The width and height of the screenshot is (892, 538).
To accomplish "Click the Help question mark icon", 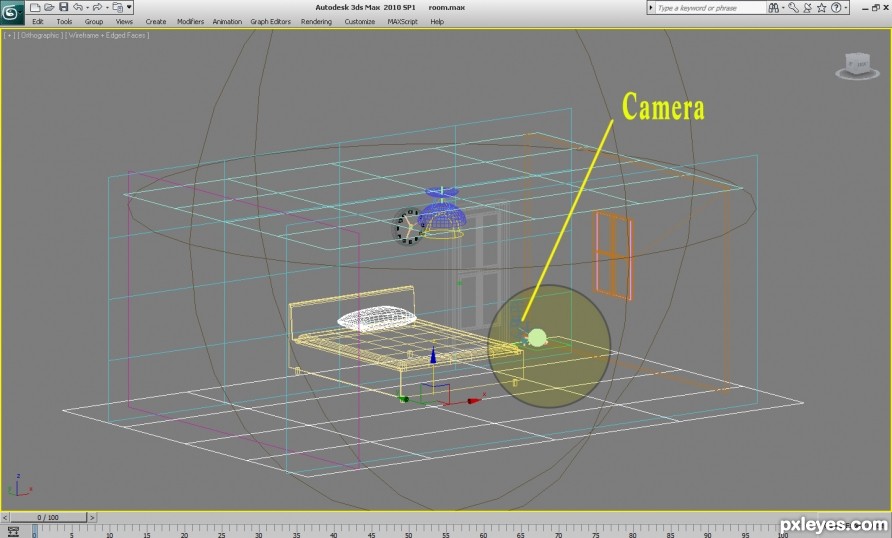I will coord(836,7).
